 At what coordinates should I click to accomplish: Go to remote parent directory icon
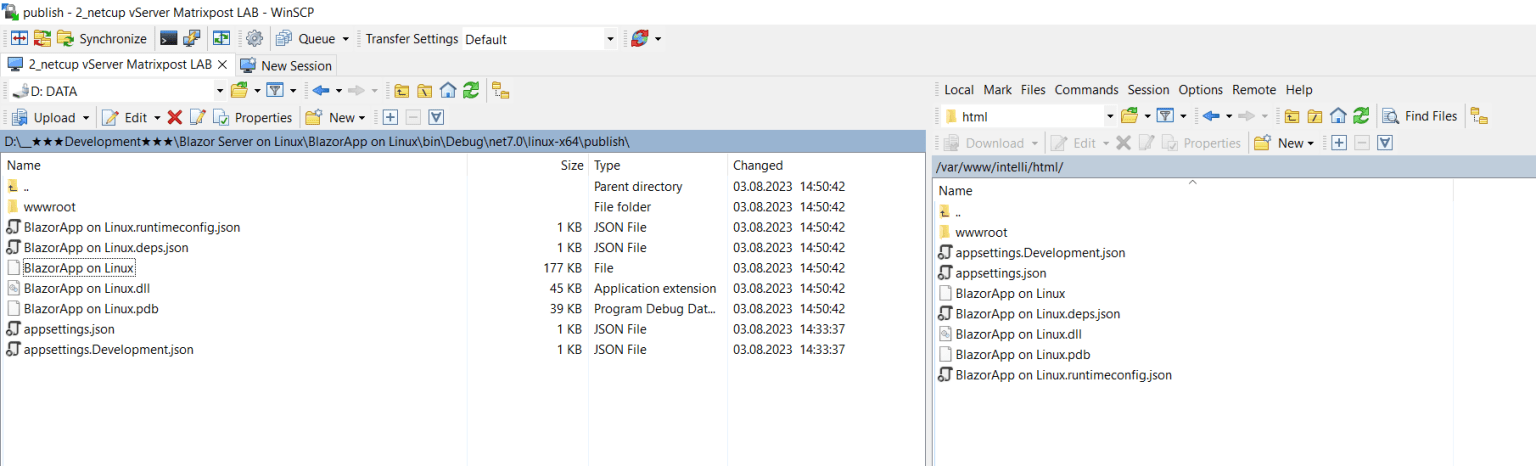click(x=1292, y=116)
